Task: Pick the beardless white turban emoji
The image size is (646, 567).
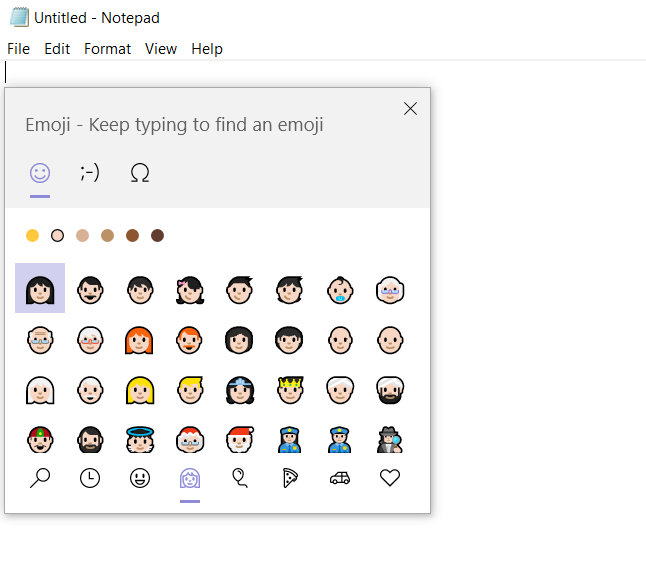Action: click(340, 390)
